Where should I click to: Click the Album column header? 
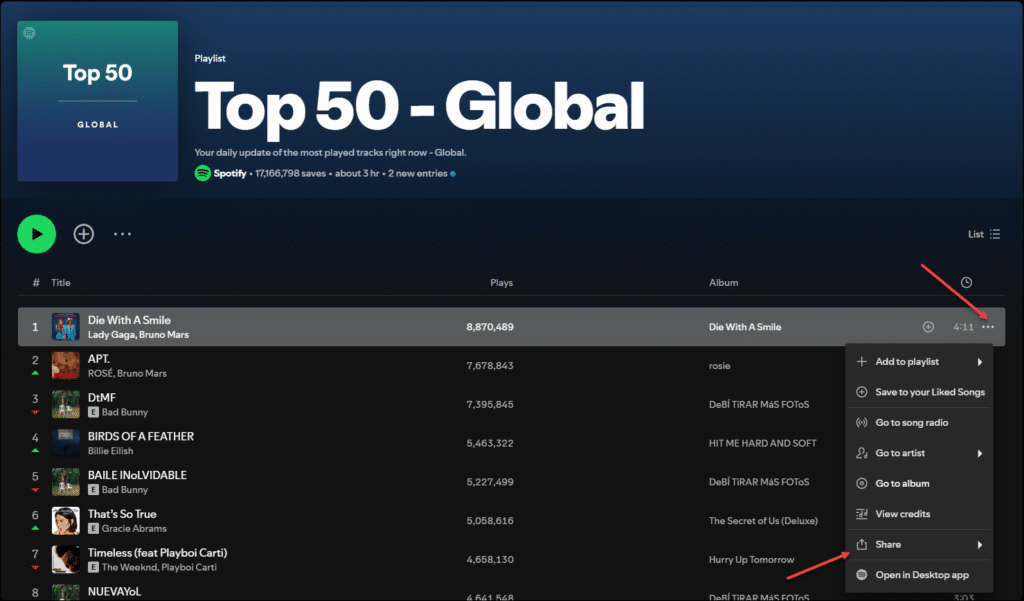click(724, 283)
